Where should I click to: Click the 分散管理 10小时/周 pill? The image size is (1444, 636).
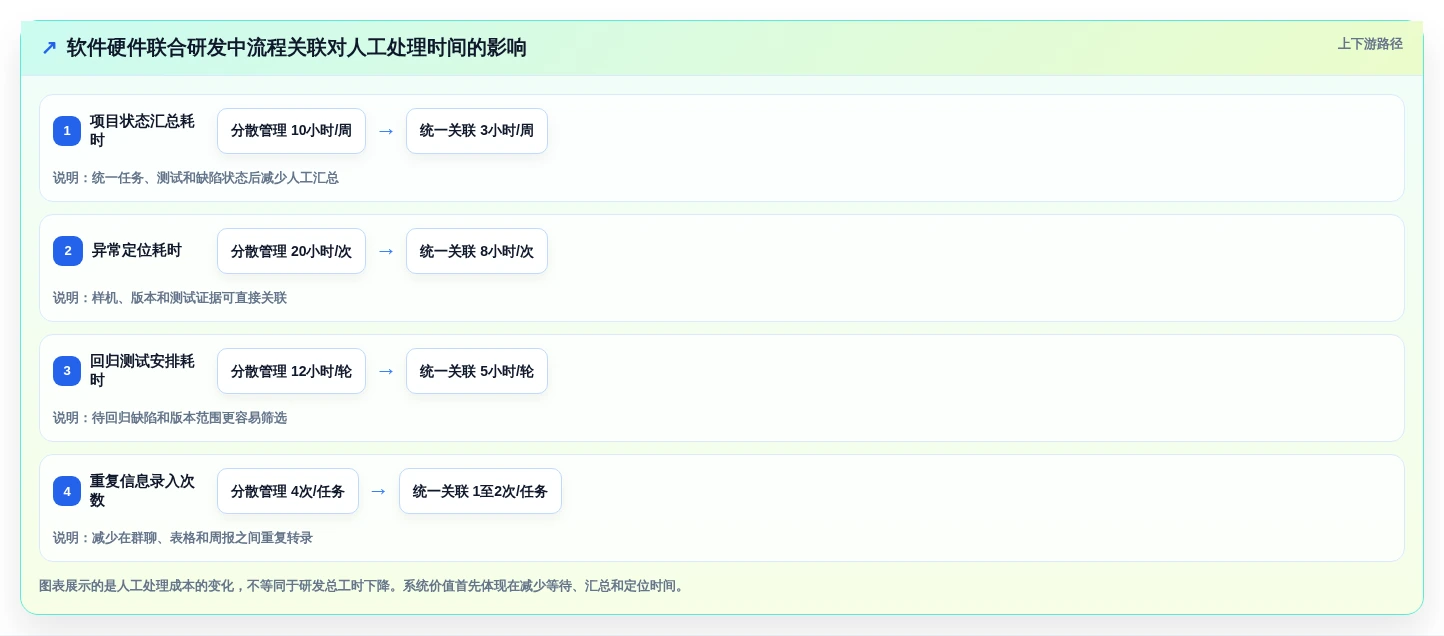(x=291, y=131)
